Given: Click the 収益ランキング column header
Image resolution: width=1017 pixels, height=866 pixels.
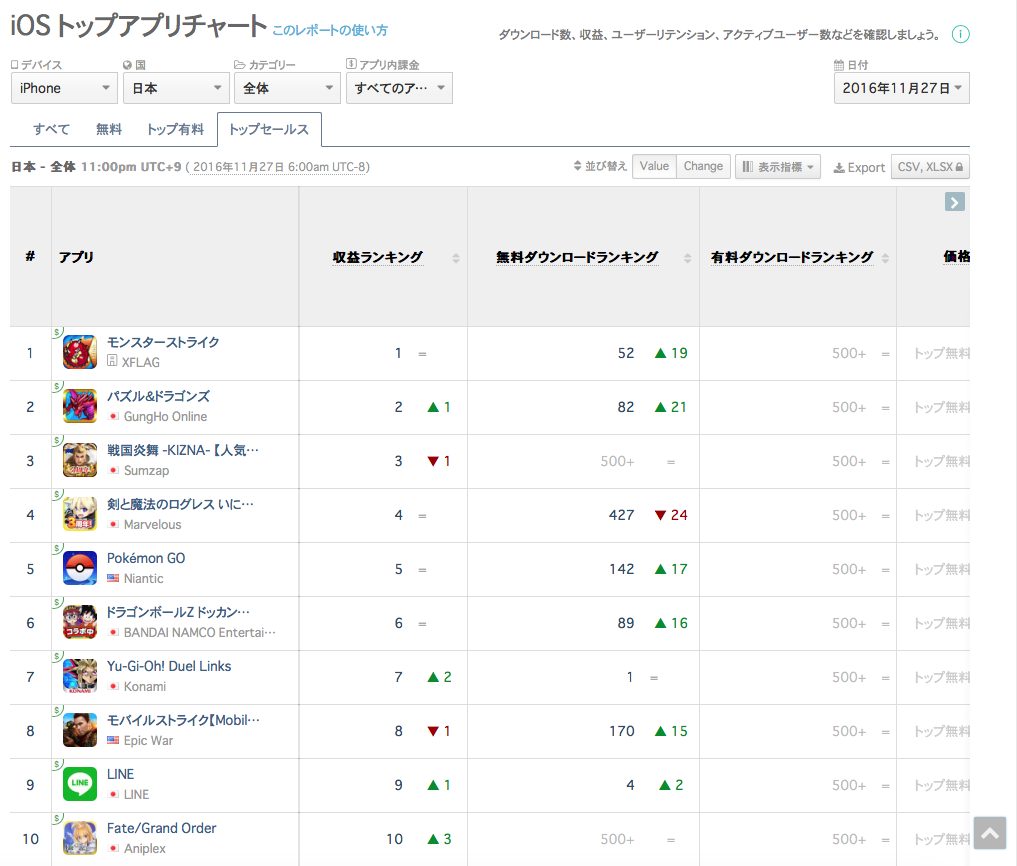Looking at the screenshot, I should (x=377, y=257).
